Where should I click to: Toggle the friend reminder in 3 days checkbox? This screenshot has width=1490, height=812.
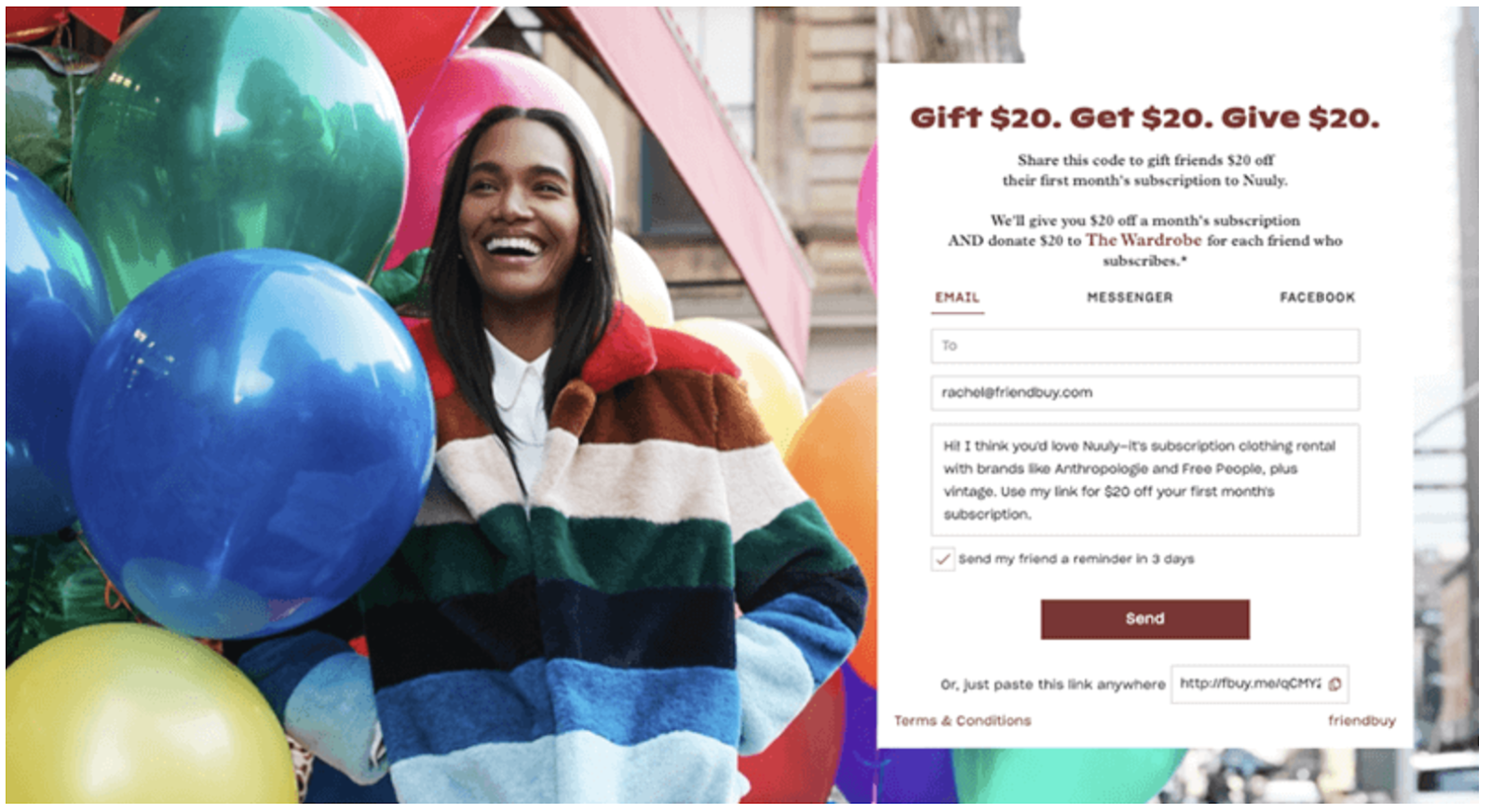click(942, 560)
